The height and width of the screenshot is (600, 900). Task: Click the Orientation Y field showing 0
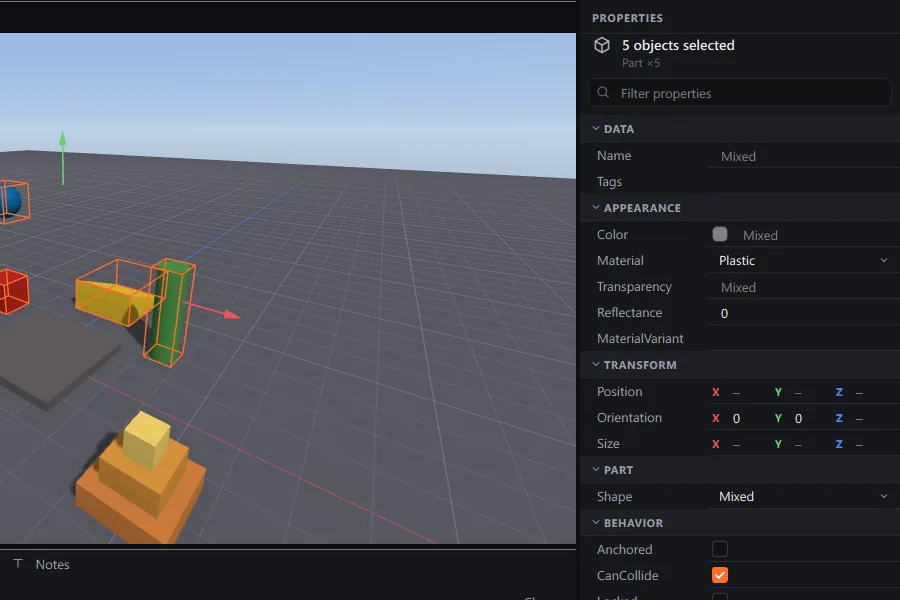802,418
